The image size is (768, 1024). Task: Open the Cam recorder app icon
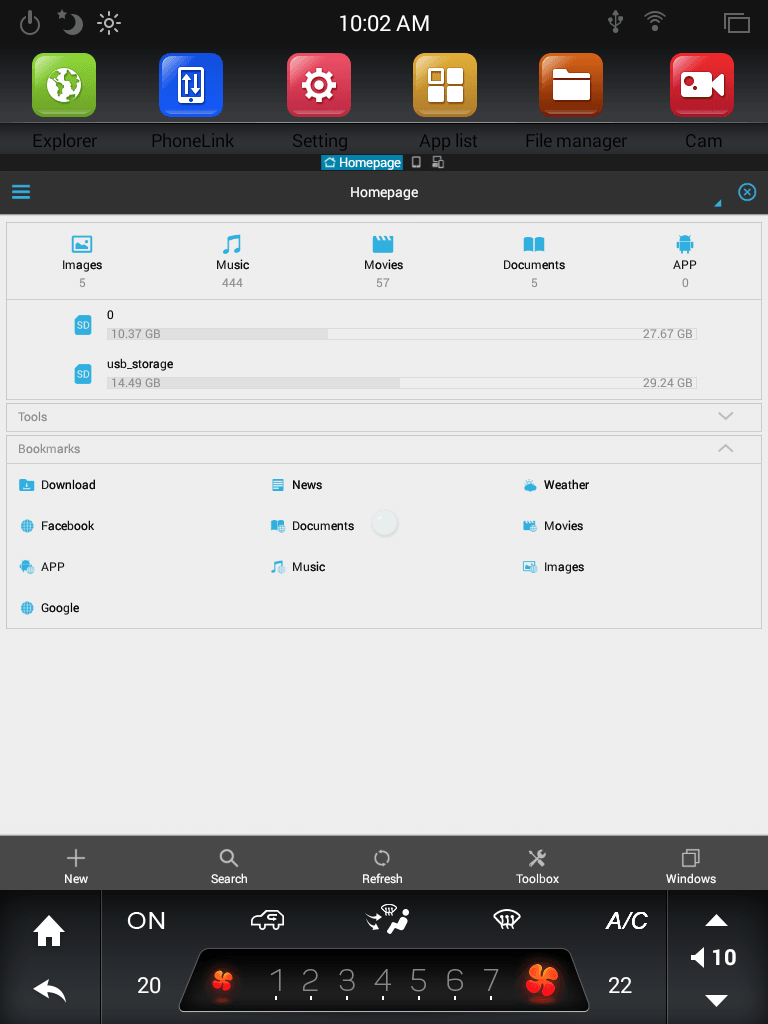(702, 86)
